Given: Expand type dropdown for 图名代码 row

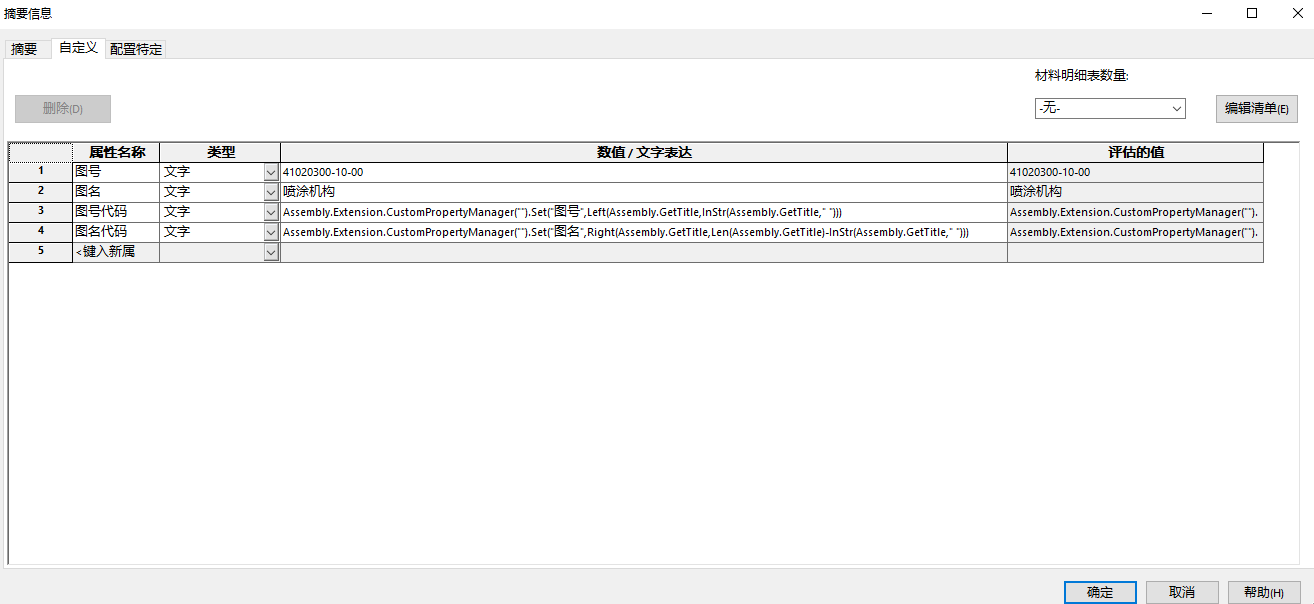Looking at the screenshot, I should coord(271,232).
